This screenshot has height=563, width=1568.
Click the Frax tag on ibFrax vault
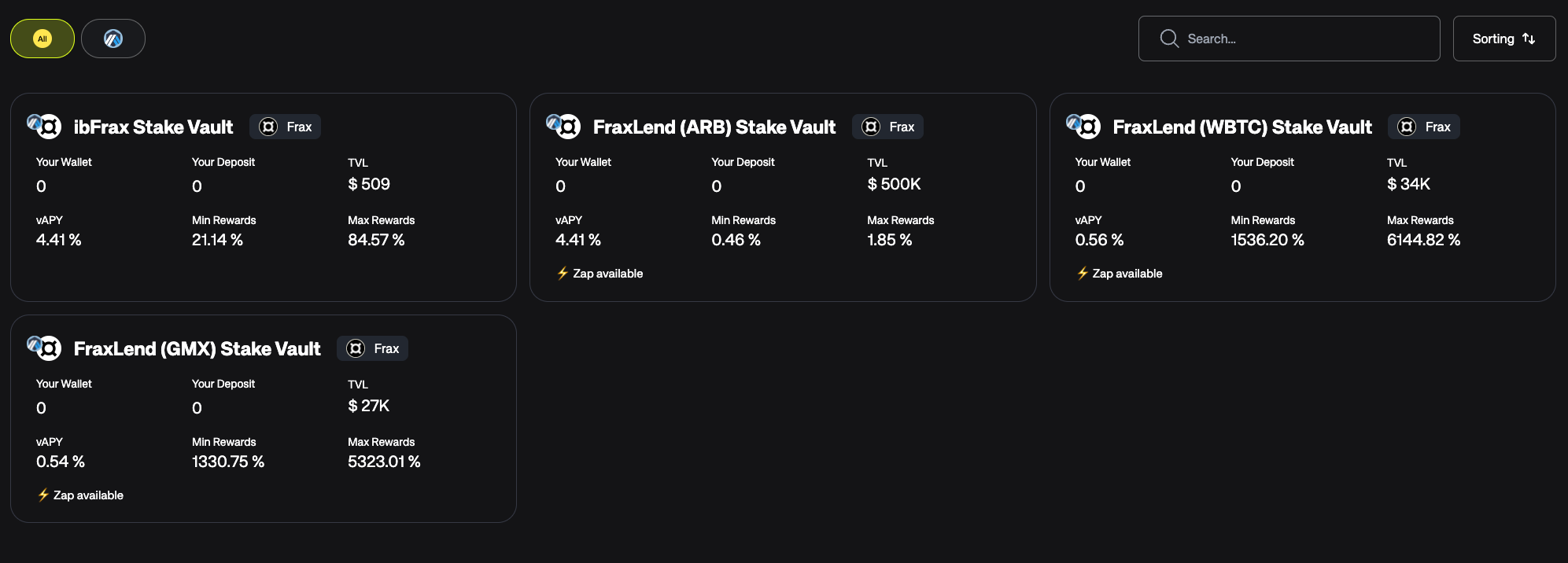coord(286,127)
